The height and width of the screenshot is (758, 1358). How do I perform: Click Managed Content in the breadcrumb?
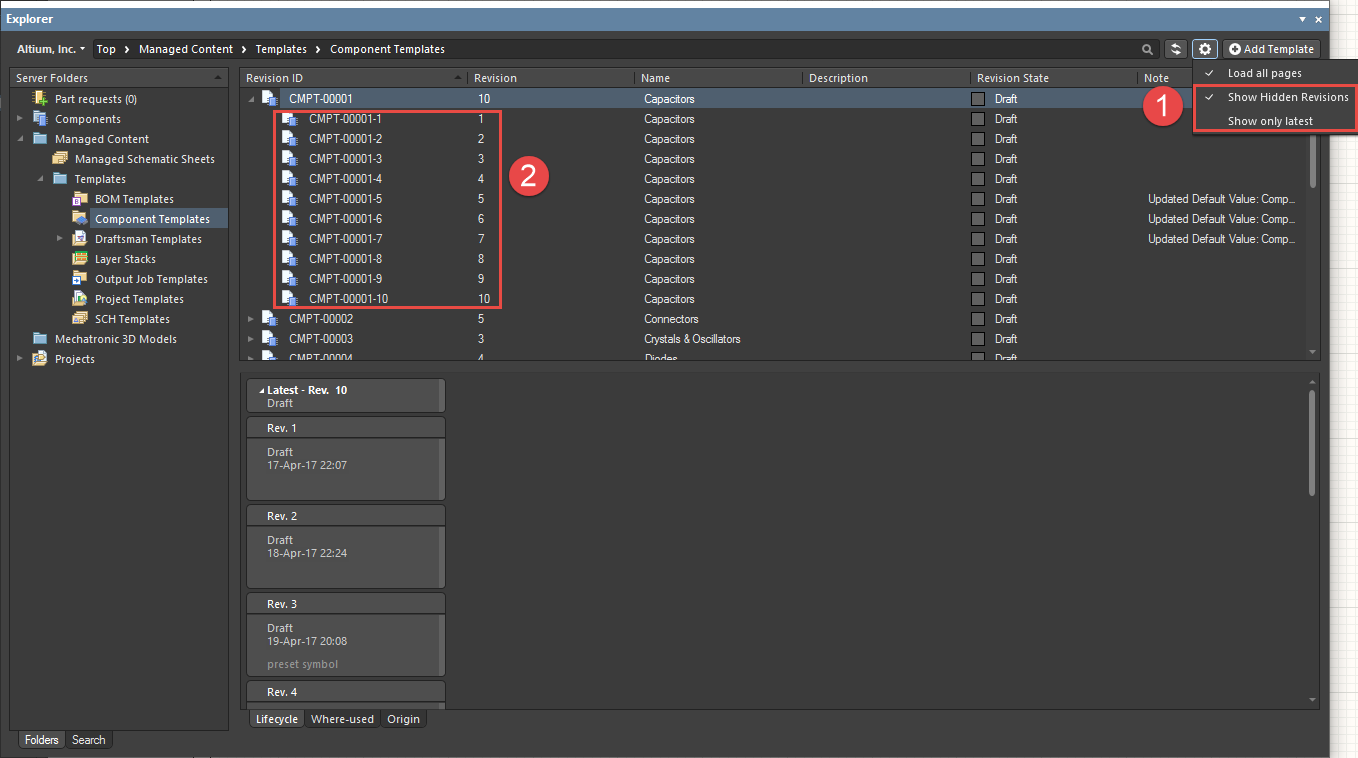185,49
